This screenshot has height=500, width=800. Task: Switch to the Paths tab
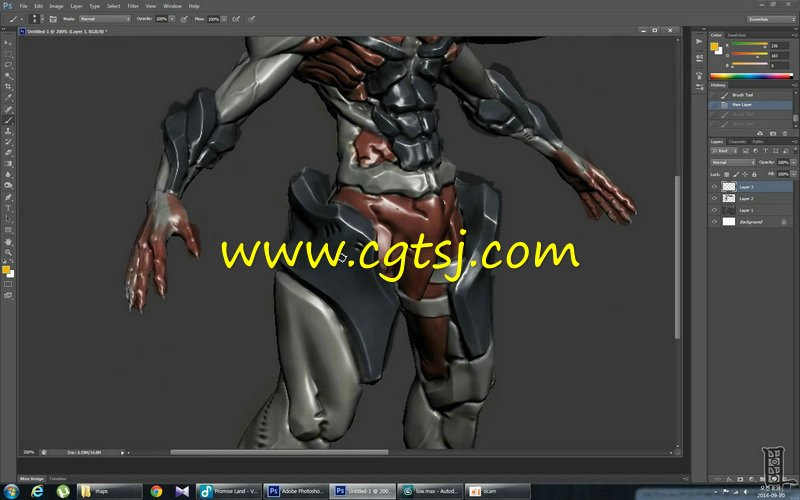tap(758, 141)
